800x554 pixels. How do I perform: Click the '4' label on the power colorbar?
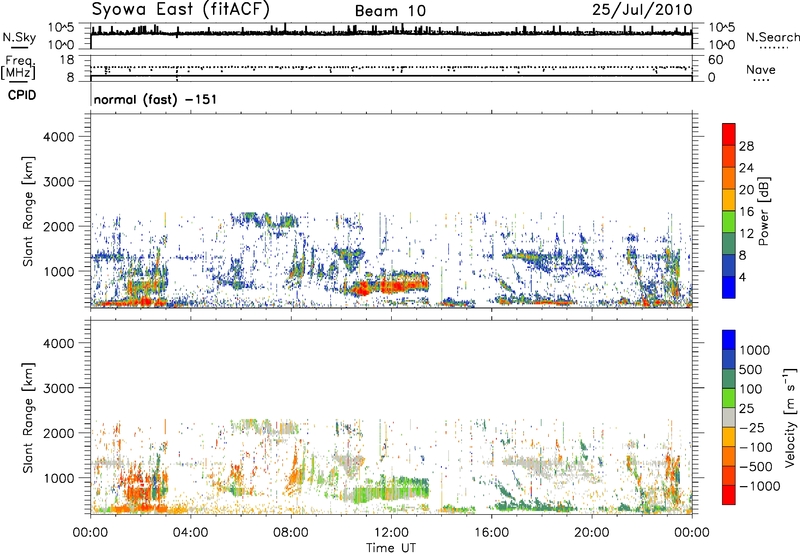coord(742,277)
